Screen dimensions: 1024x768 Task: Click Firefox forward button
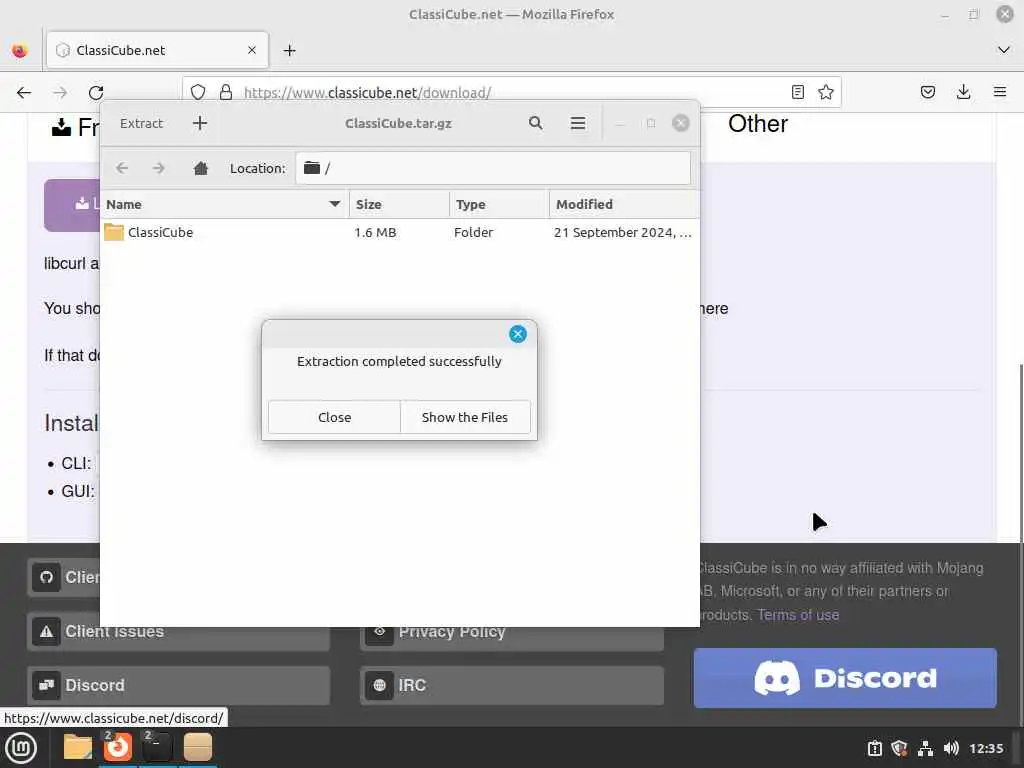pyautogui.click(x=60, y=93)
